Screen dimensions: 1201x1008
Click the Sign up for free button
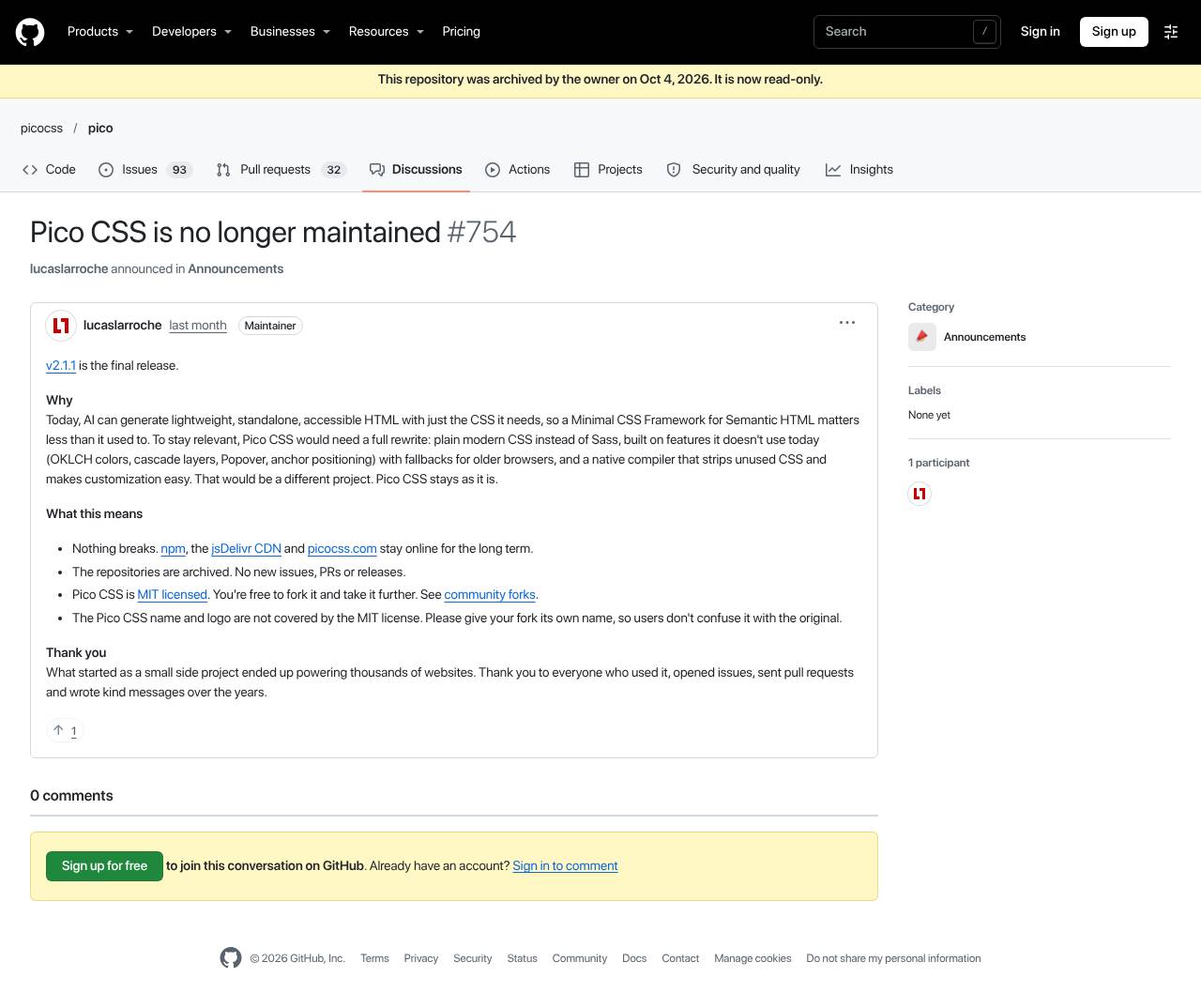104,866
